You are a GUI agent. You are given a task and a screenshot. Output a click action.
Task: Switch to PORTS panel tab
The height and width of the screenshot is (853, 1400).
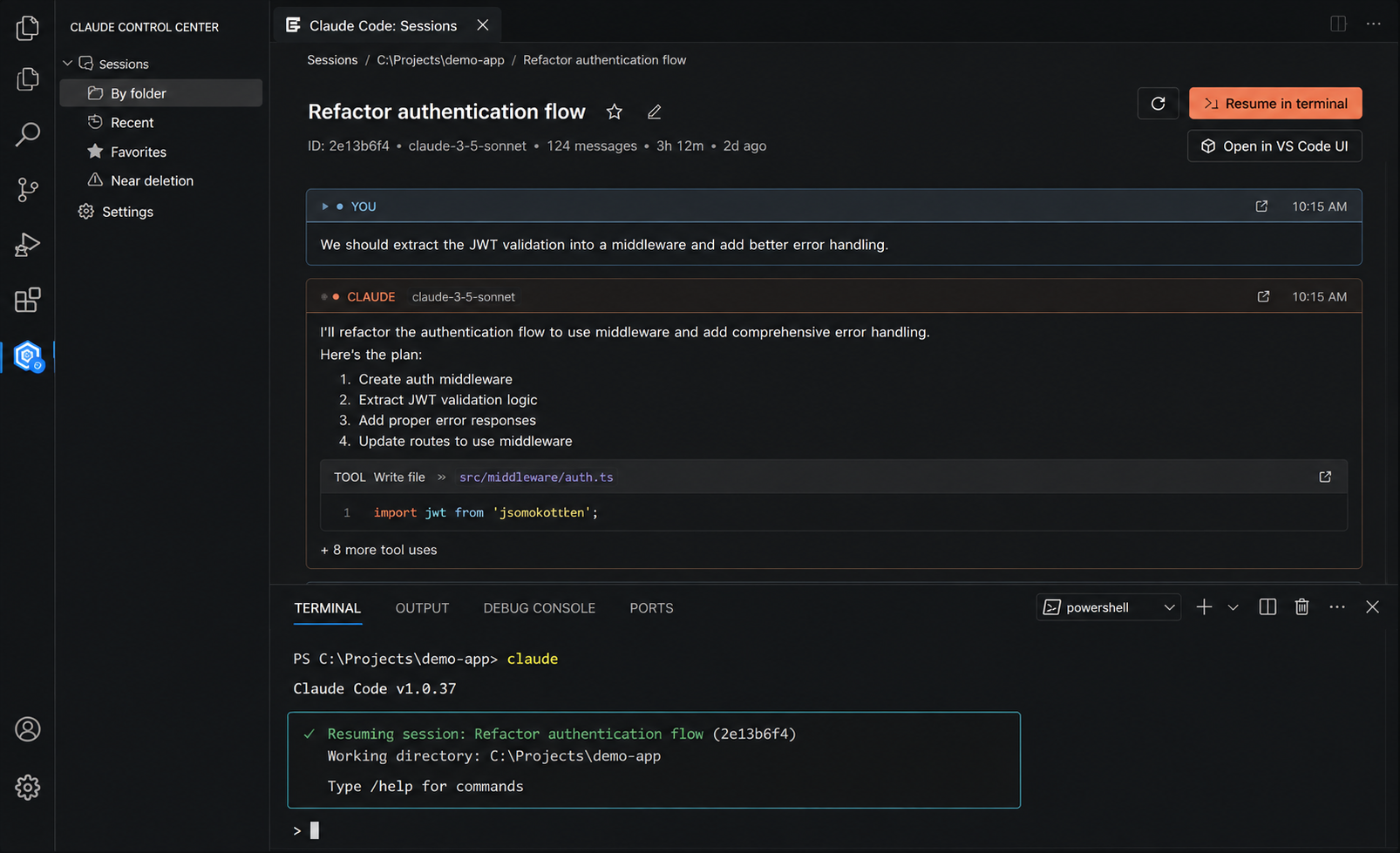click(651, 608)
